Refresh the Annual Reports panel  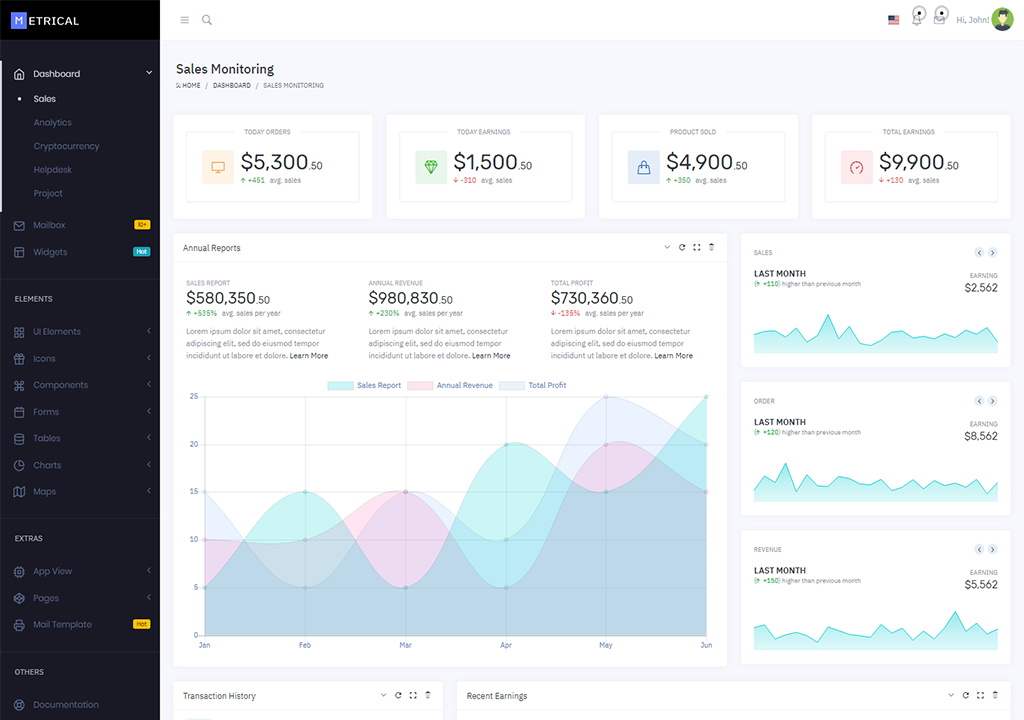tap(682, 247)
